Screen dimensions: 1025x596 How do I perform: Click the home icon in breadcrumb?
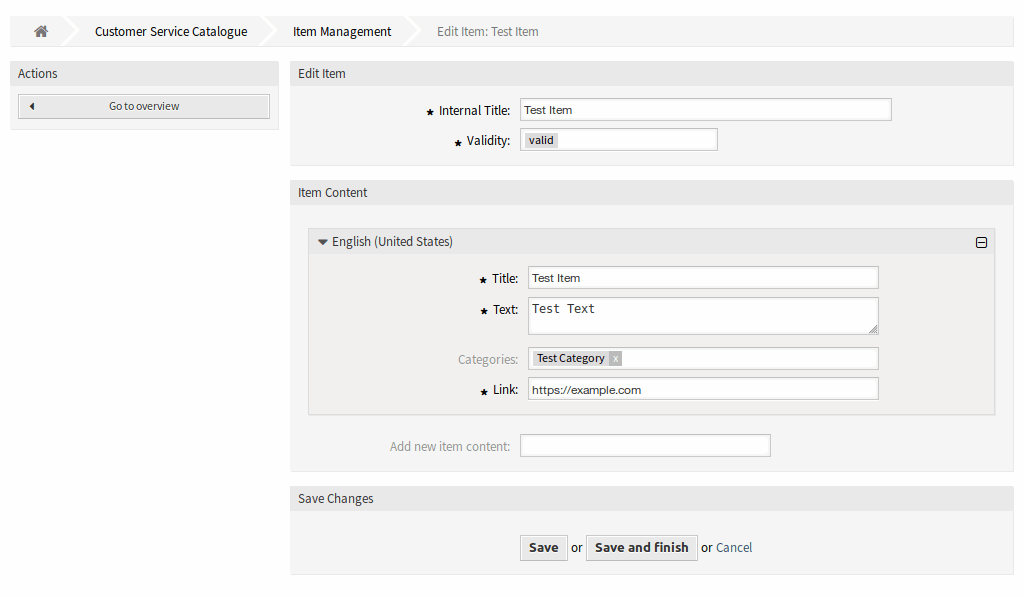pyautogui.click(x=40, y=31)
